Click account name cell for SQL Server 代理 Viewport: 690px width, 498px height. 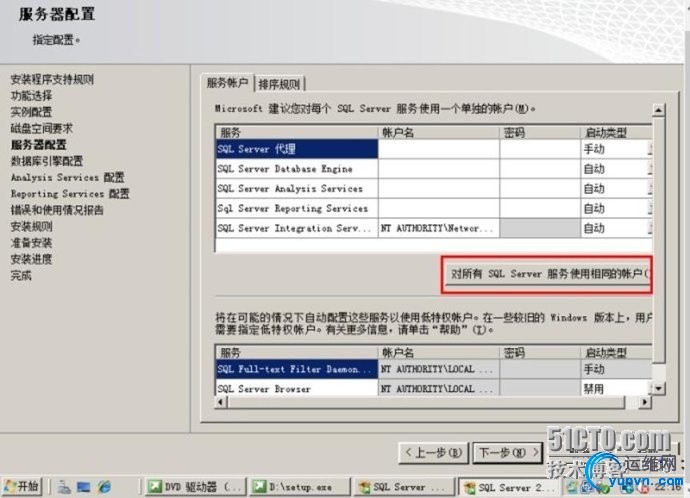439,149
